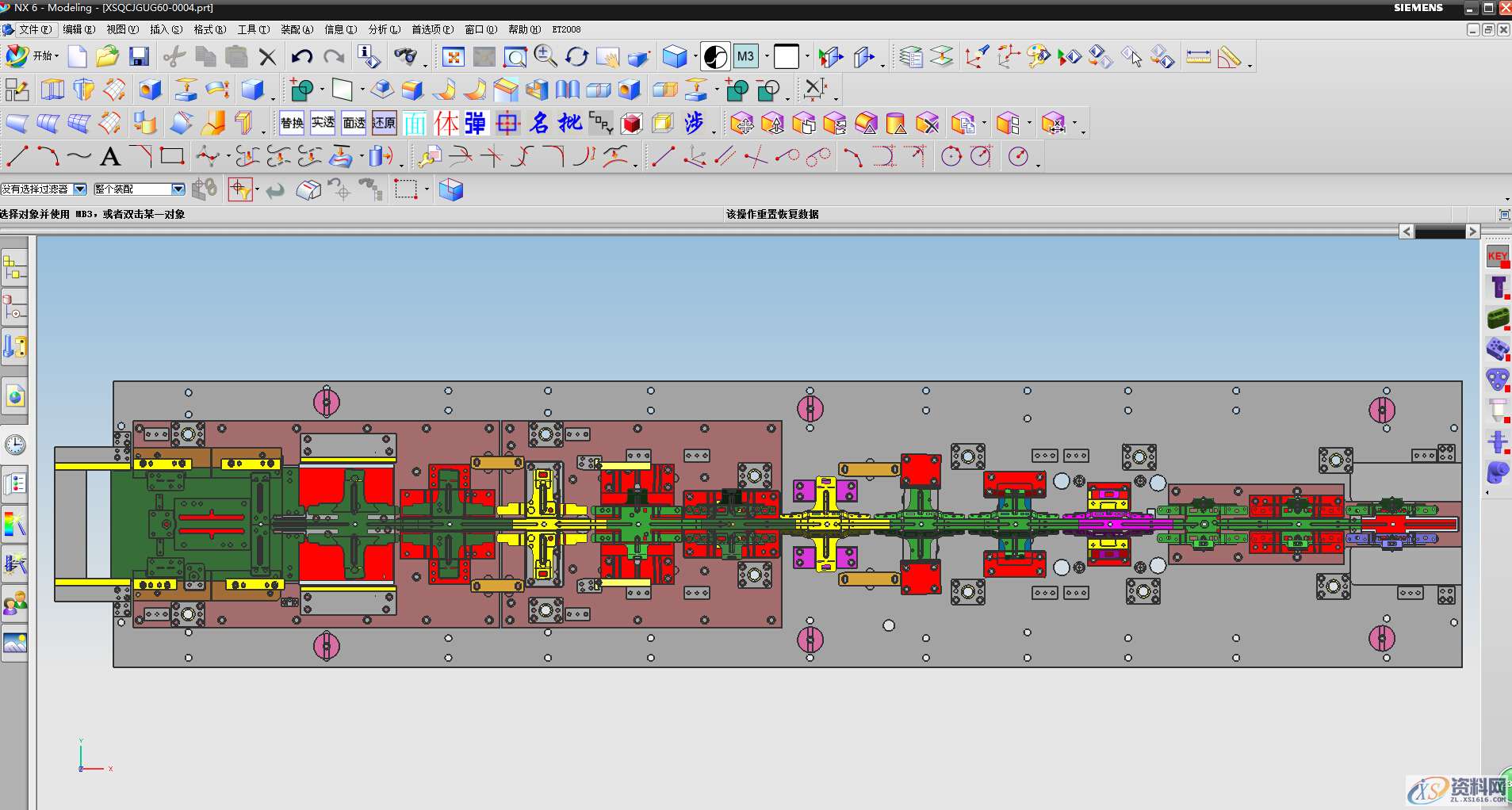Screen dimensions: 1512x810
Task: Click the Save floppy disk icon
Action: [140, 56]
